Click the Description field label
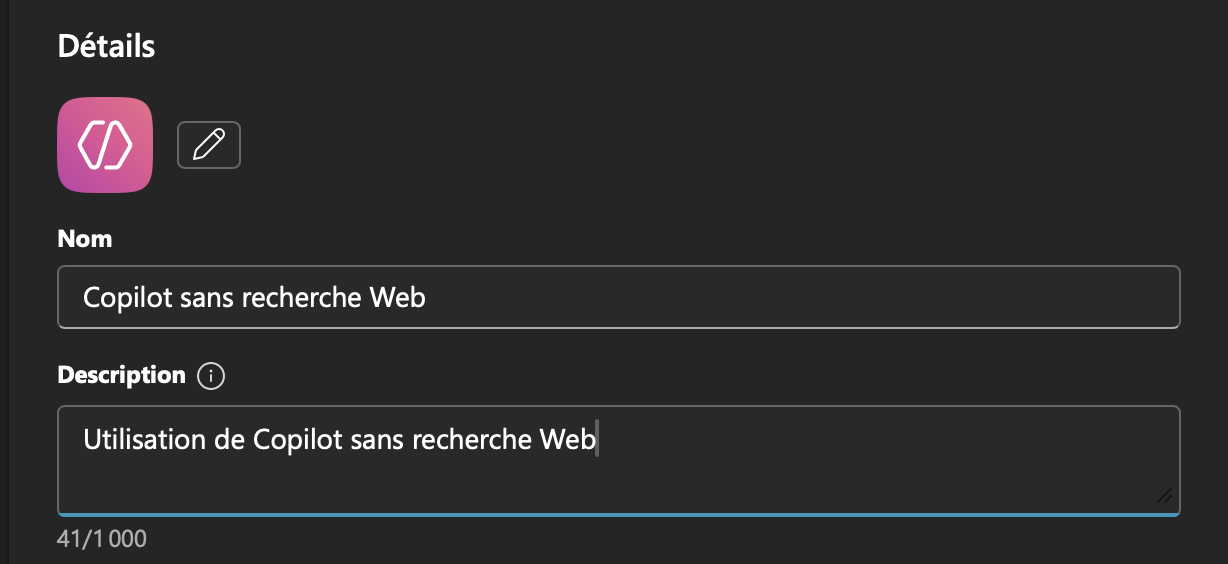The image size is (1228, 564). 121,375
